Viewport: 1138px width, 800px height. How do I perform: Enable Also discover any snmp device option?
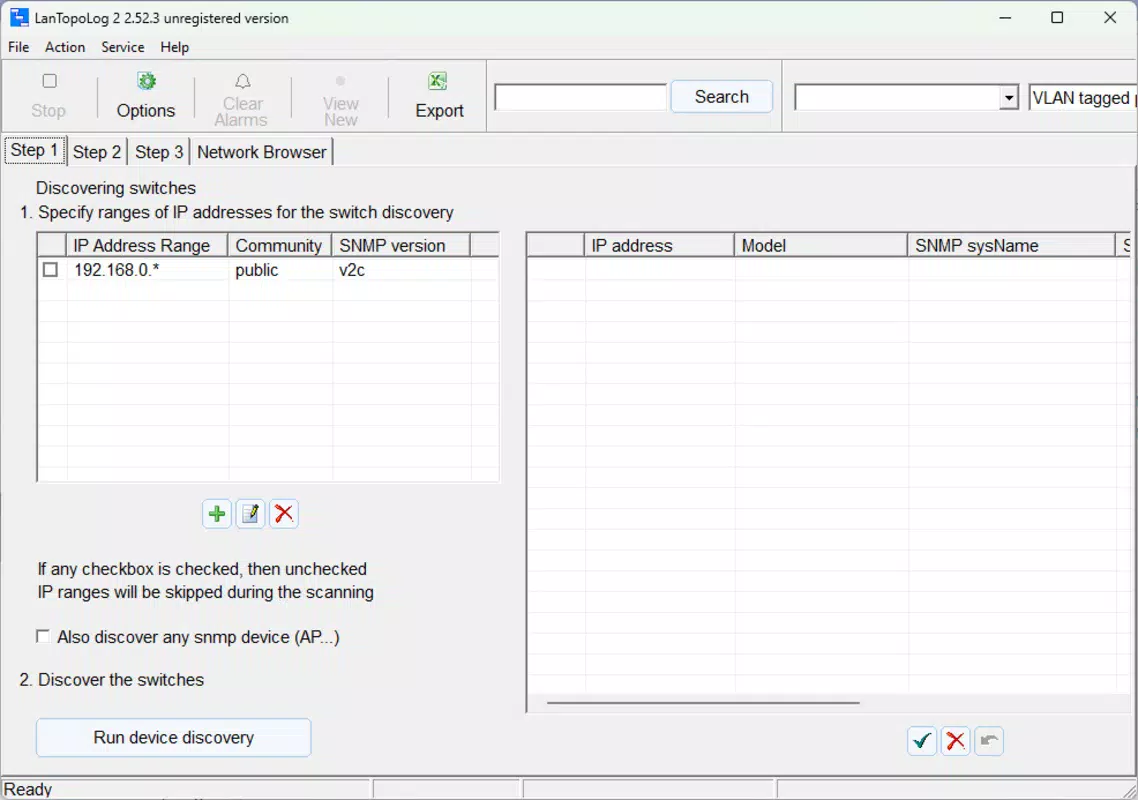43,637
